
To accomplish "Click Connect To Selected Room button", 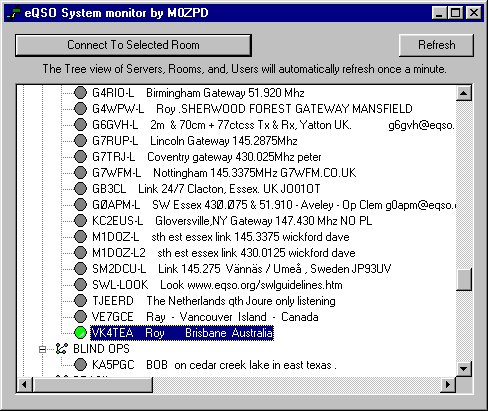I will pos(133,45).
